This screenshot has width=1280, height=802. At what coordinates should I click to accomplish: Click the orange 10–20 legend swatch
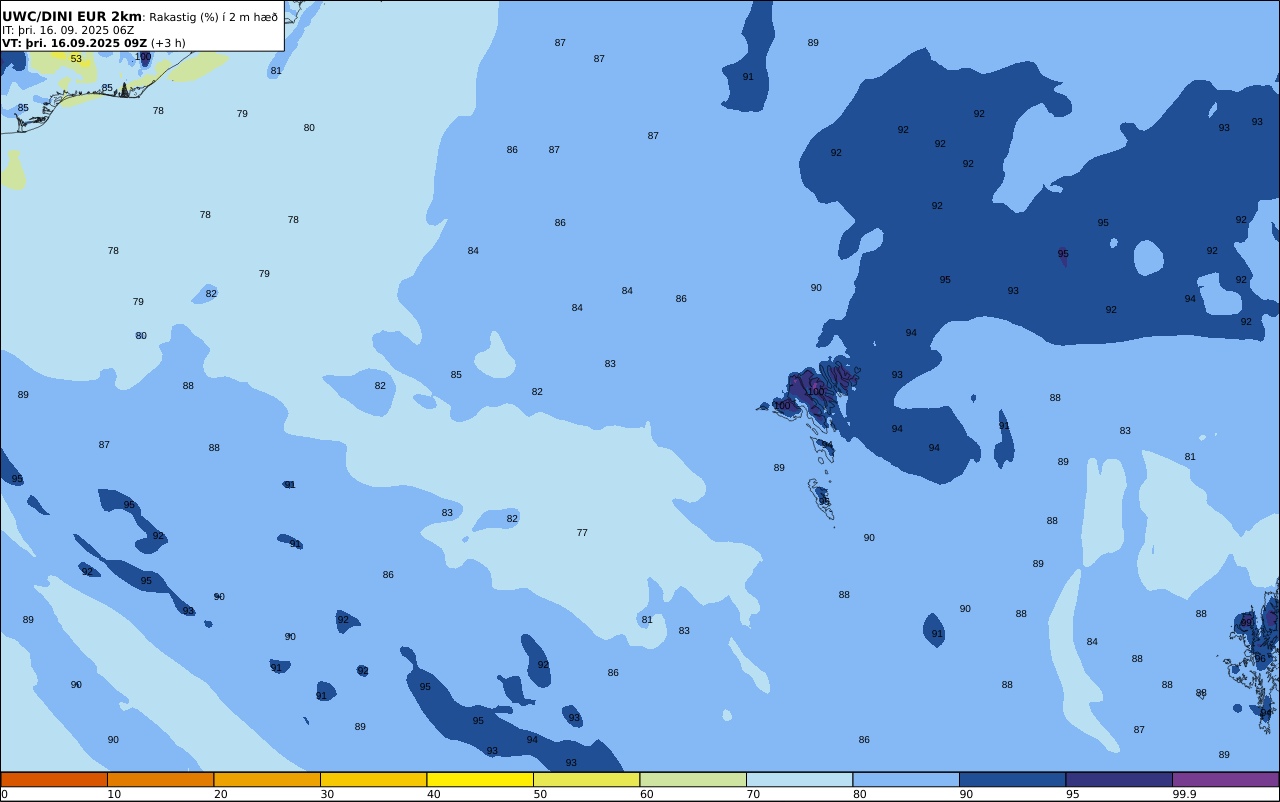click(x=160, y=779)
